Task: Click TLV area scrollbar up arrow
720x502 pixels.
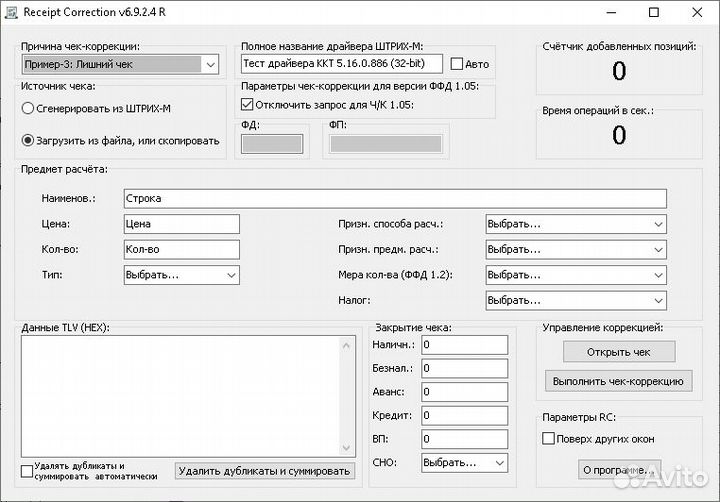Action: click(x=346, y=345)
